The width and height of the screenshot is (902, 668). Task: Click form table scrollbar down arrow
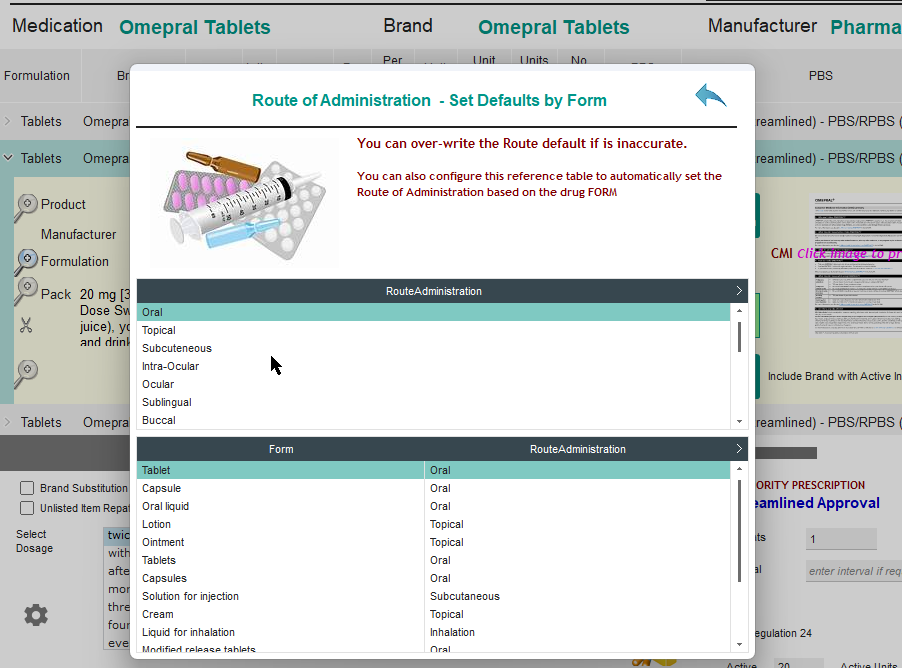tap(739, 644)
